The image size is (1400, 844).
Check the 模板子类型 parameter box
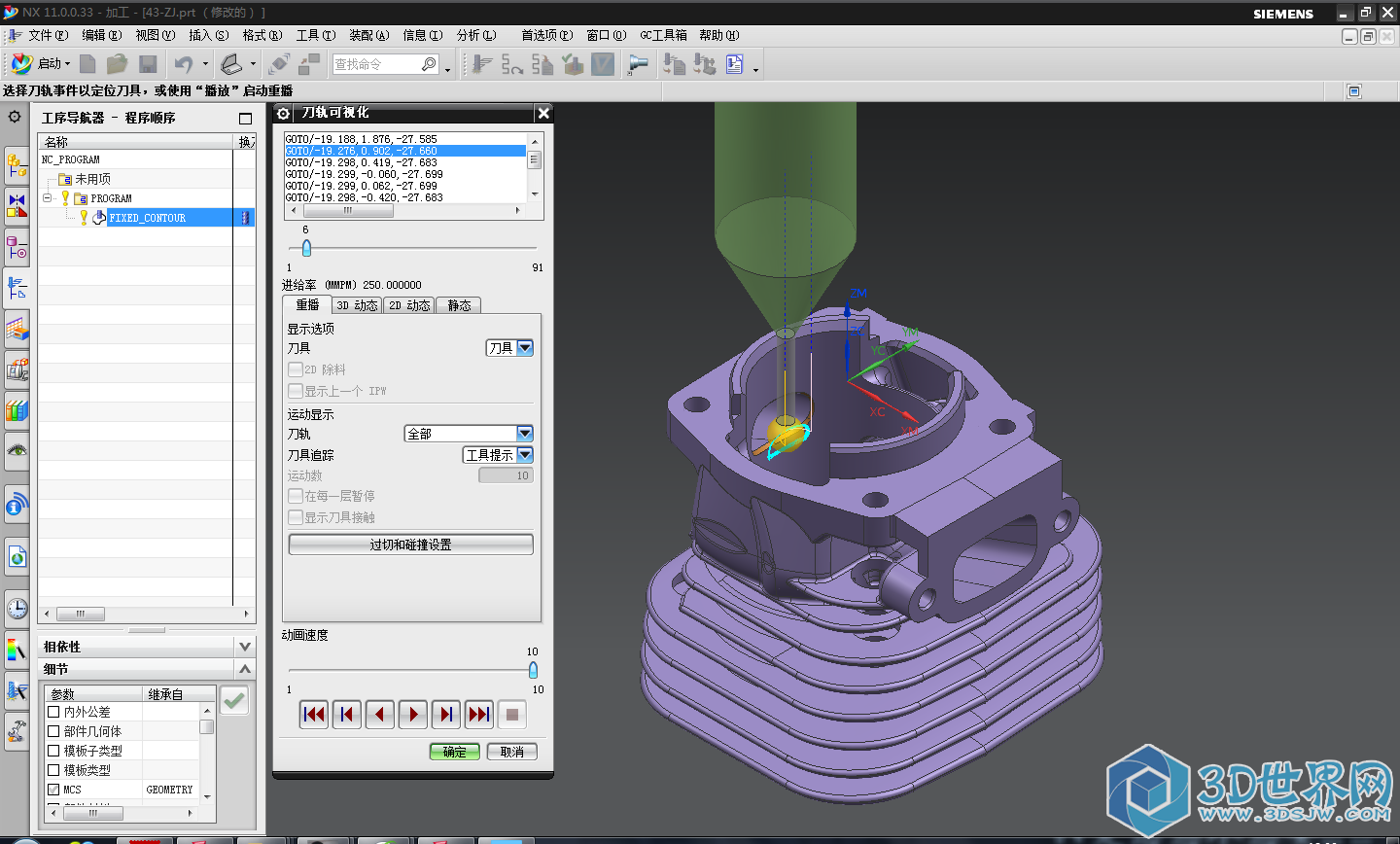click(x=54, y=751)
